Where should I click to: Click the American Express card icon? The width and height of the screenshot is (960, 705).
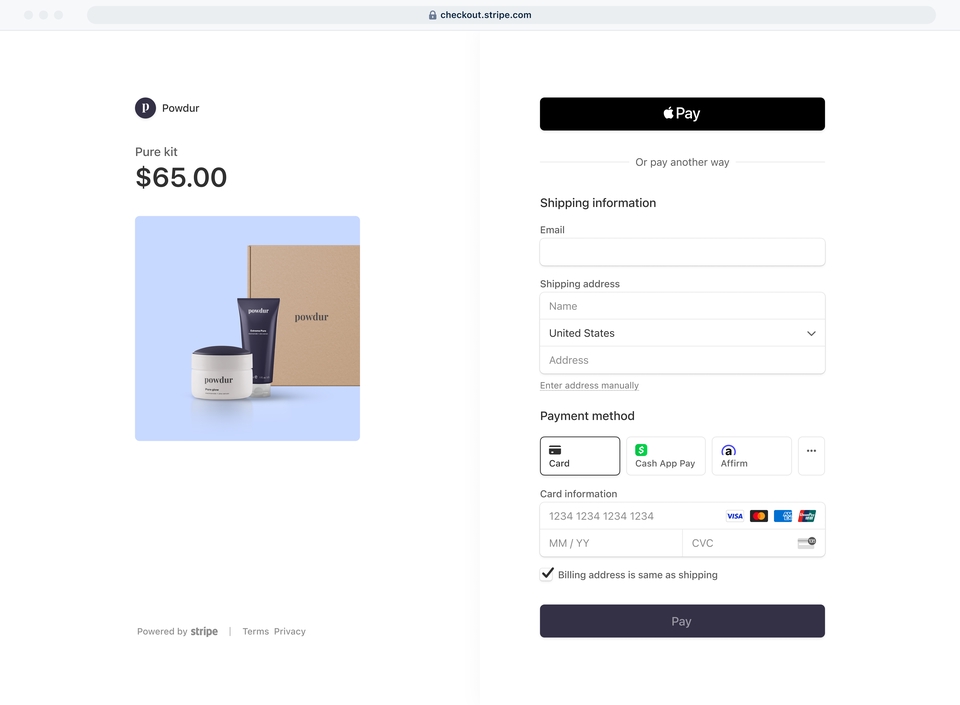pos(783,516)
